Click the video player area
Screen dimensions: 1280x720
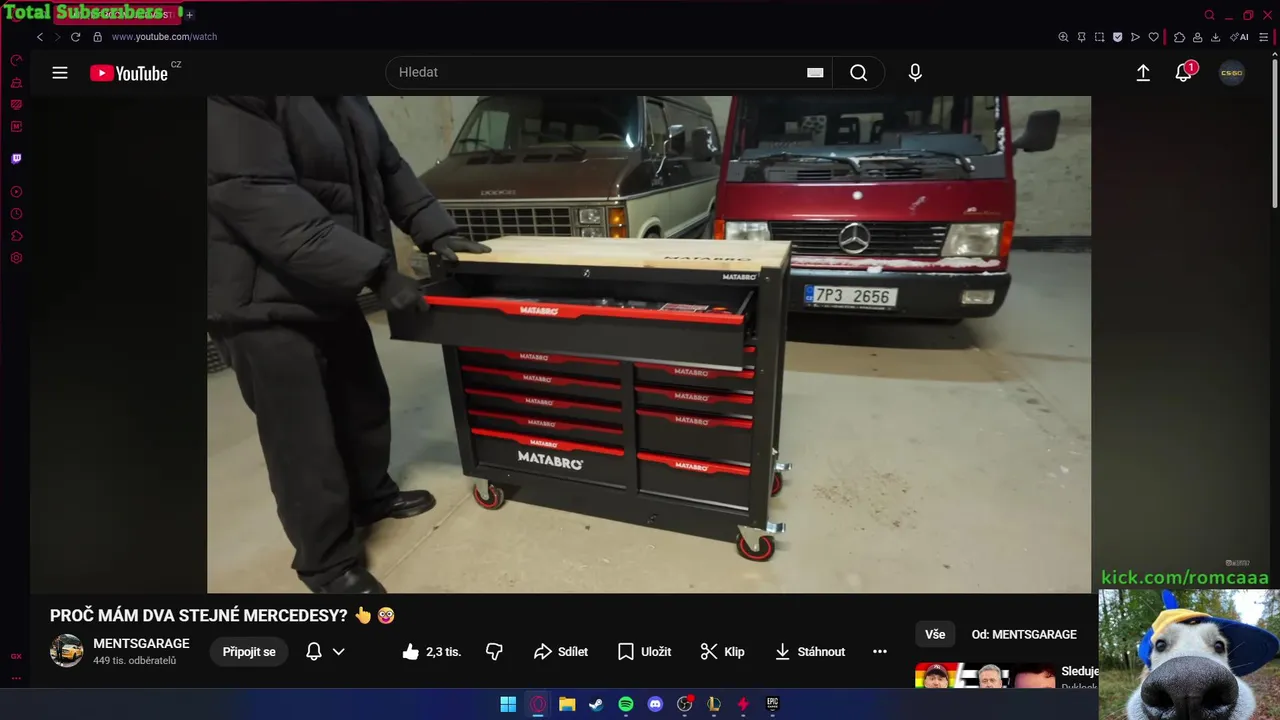click(x=649, y=344)
